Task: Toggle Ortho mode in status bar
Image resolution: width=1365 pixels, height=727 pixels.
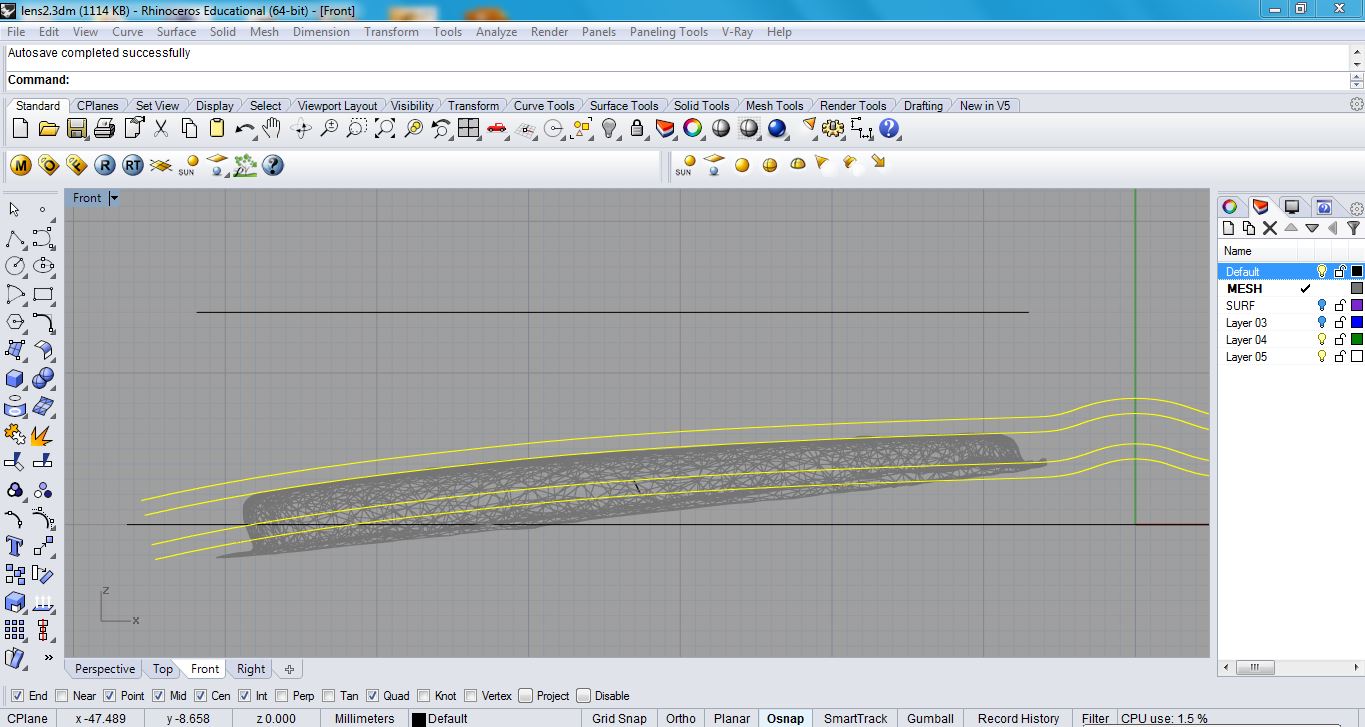Action: tap(681, 718)
